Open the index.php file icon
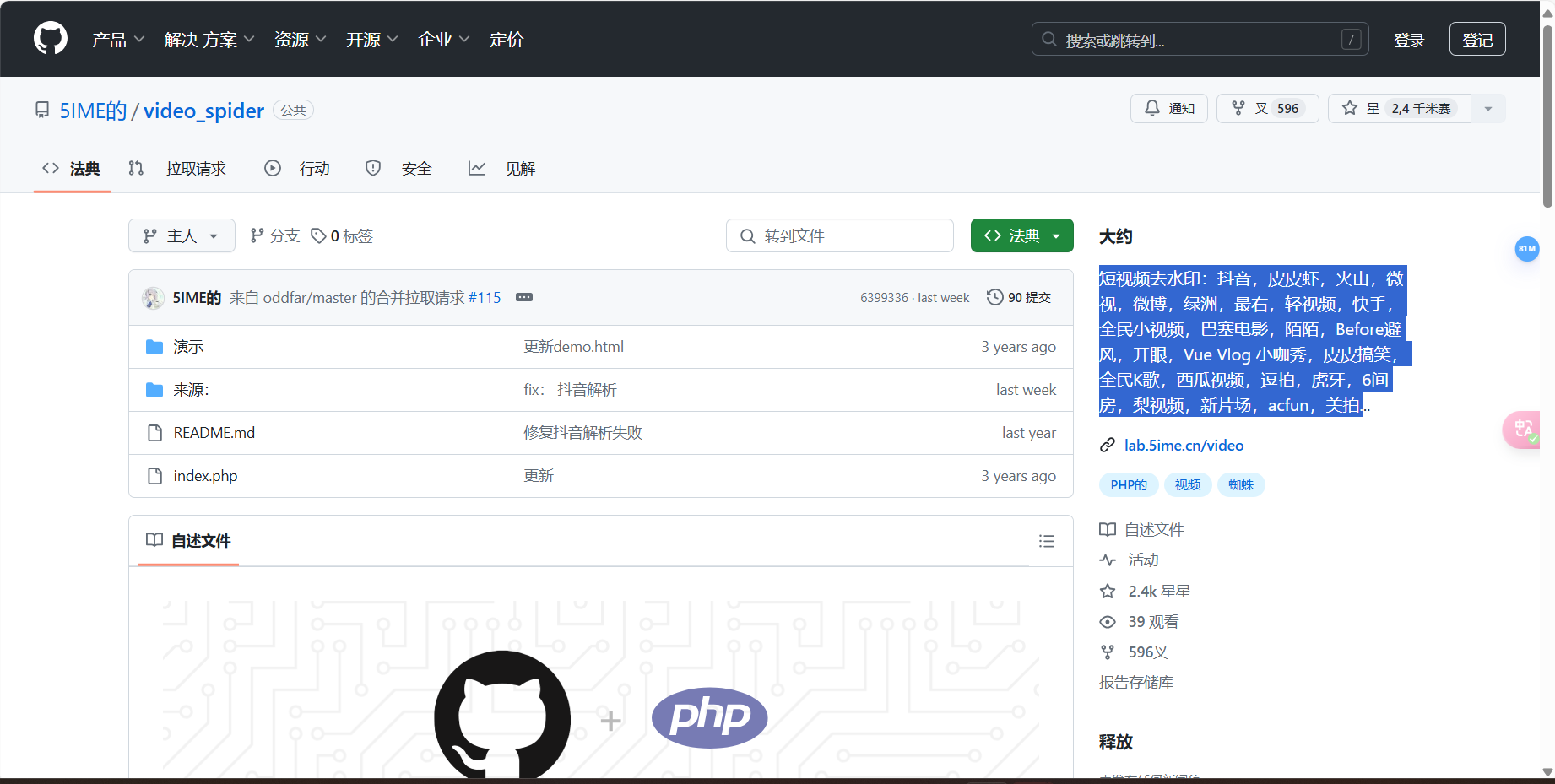Image resolution: width=1555 pixels, height=784 pixels. [x=154, y=475]
